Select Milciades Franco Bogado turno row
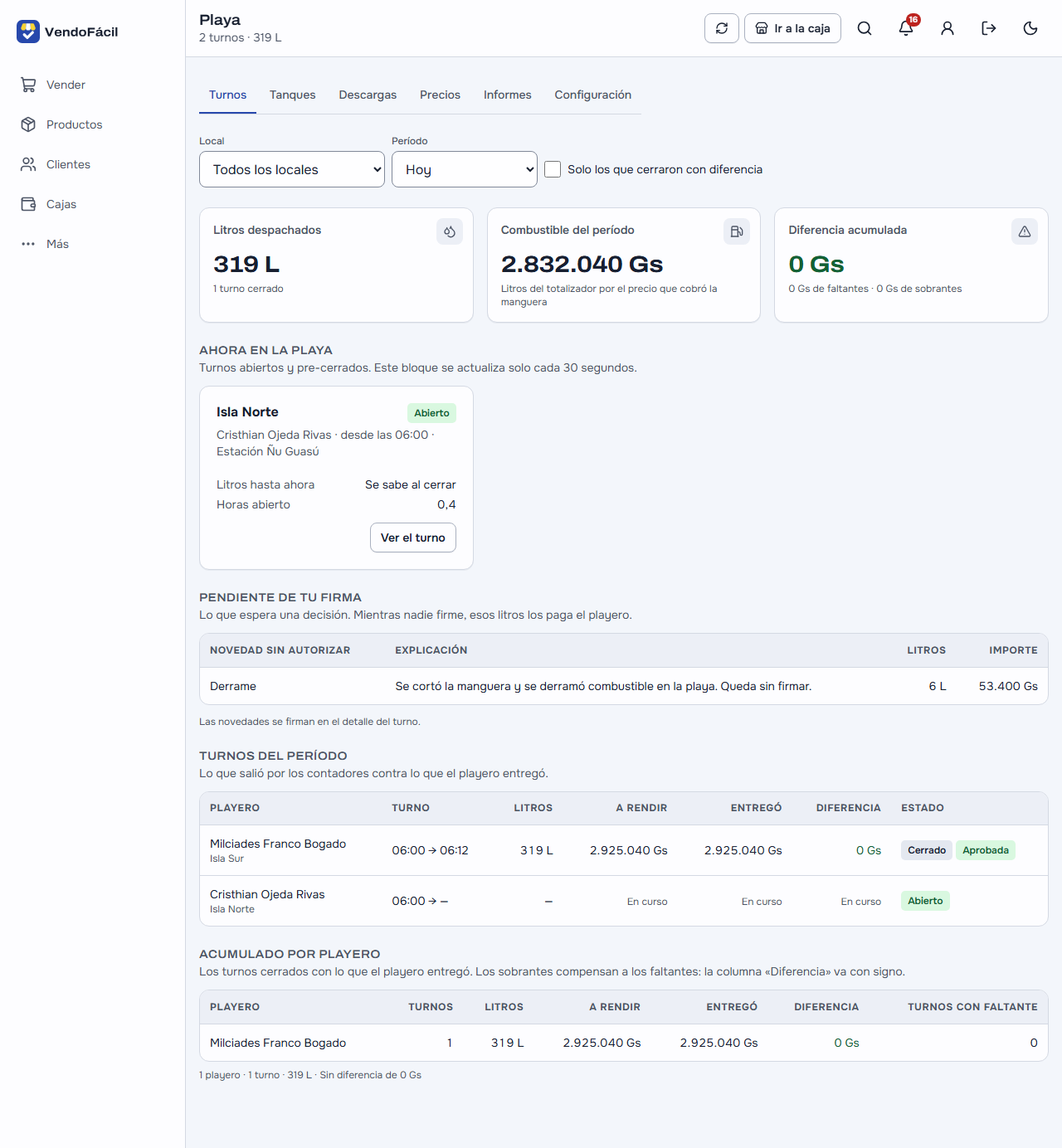 (624, 850)
